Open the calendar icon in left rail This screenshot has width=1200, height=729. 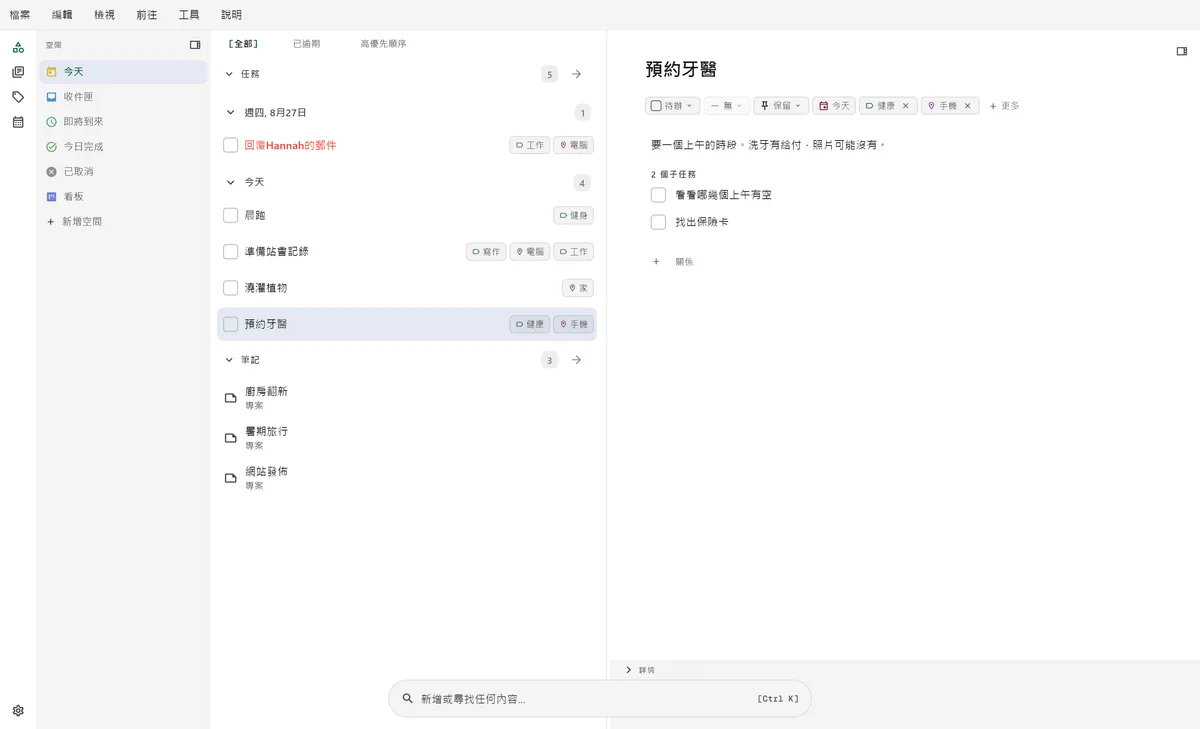coord(18,122)
